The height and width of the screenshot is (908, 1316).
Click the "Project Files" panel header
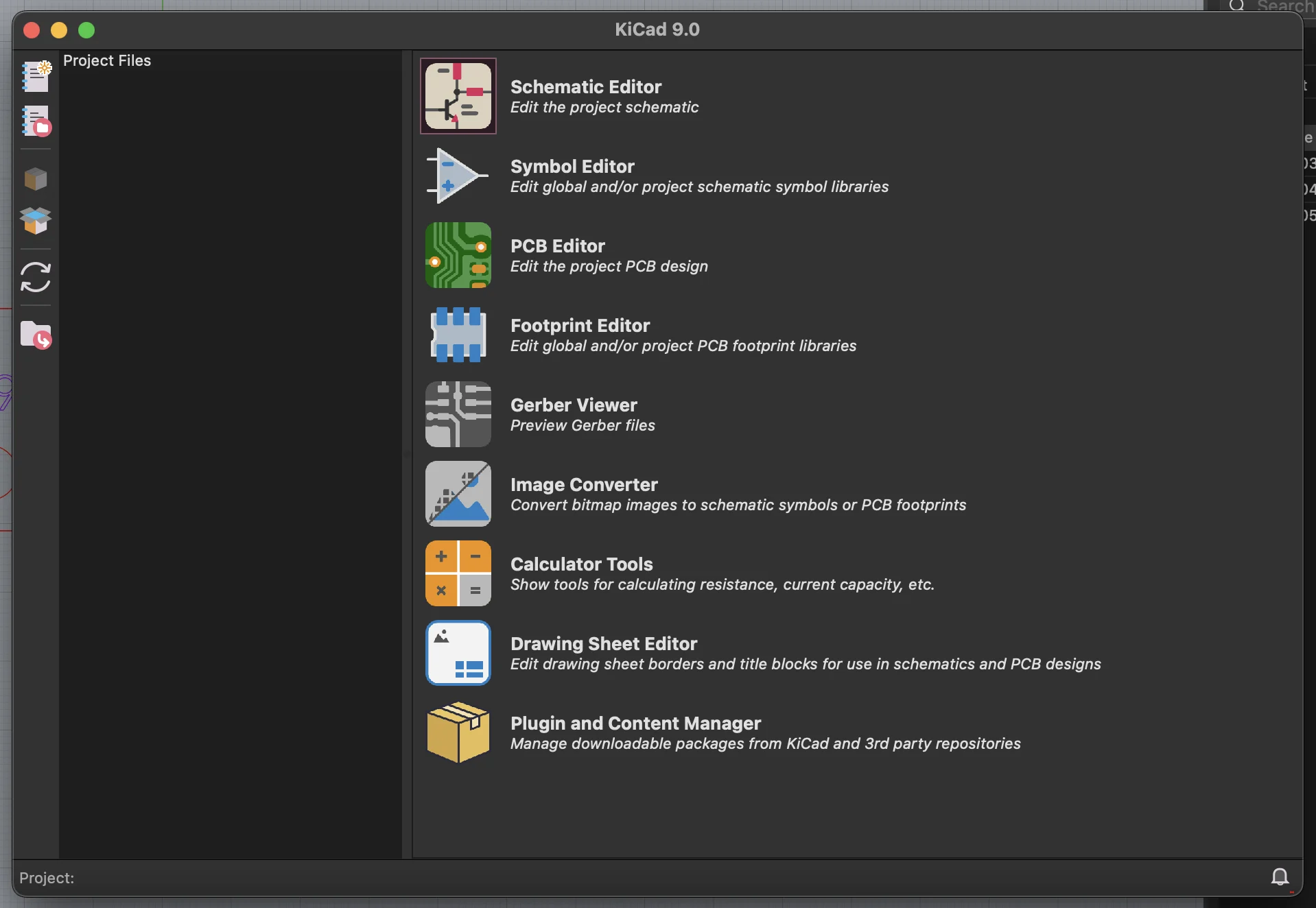point(107,60)
